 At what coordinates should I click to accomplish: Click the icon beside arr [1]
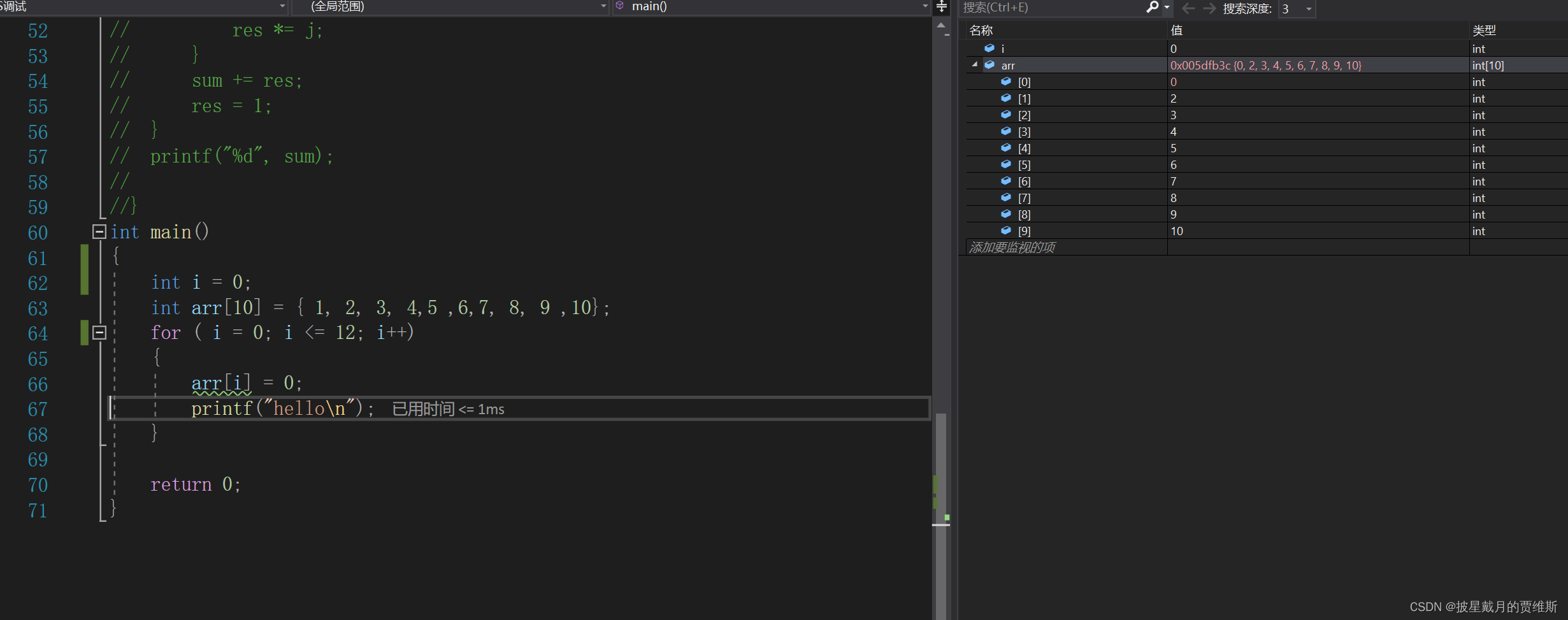[x=1006, y=98]
